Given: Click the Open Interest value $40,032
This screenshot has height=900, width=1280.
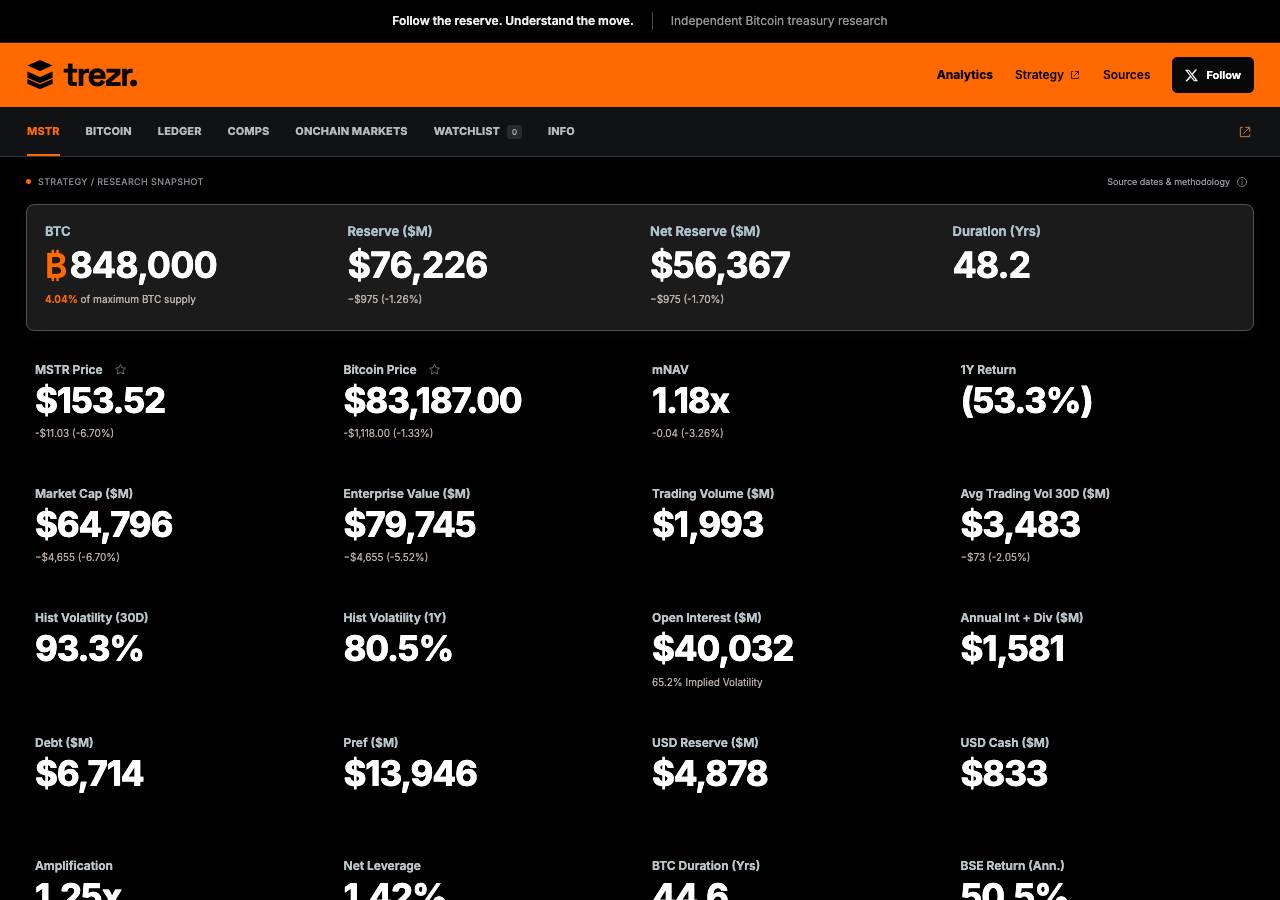Looking at the screenshot, I should tap(723, 649).
